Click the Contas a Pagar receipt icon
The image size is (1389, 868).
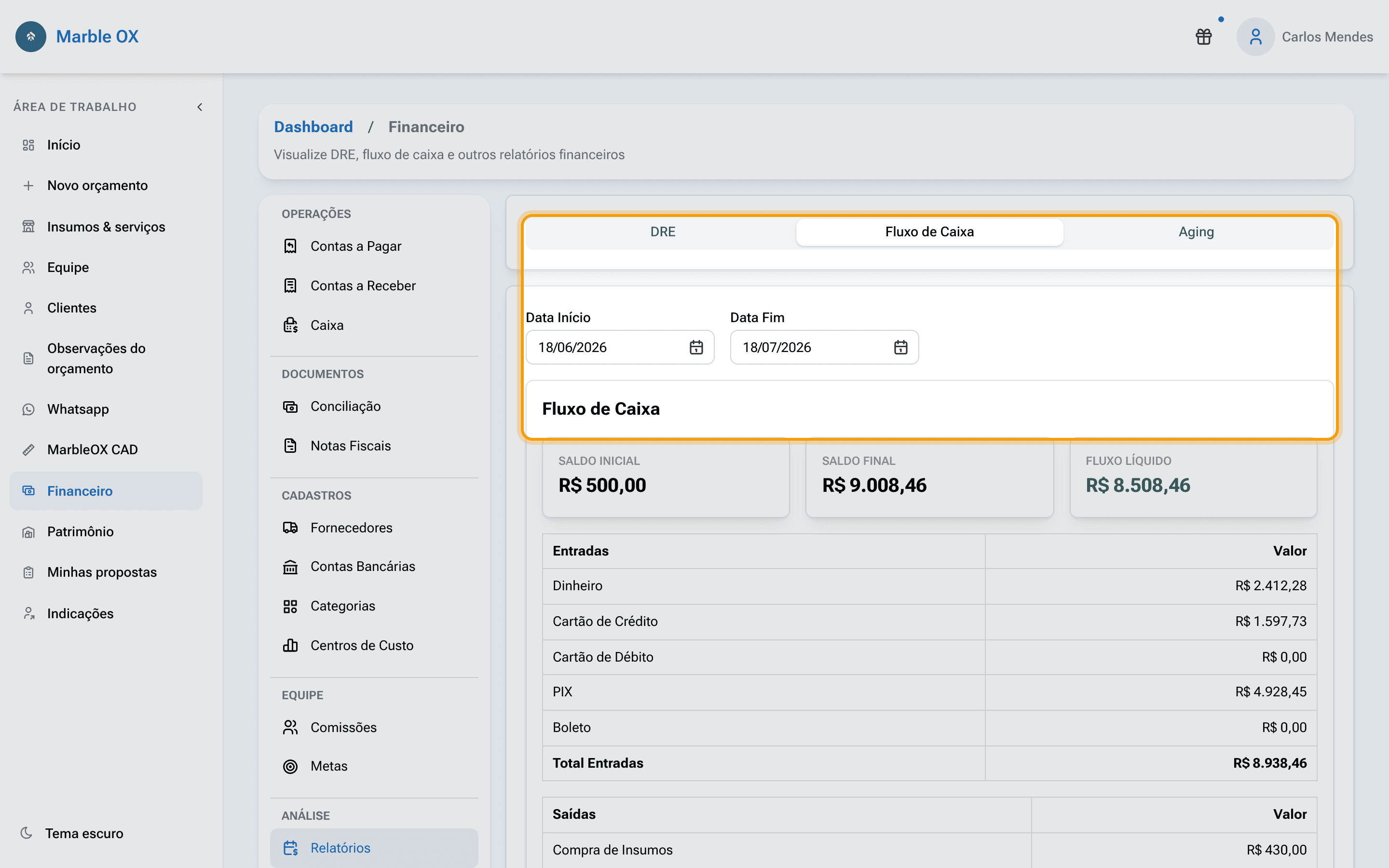(x=290, y=246)
